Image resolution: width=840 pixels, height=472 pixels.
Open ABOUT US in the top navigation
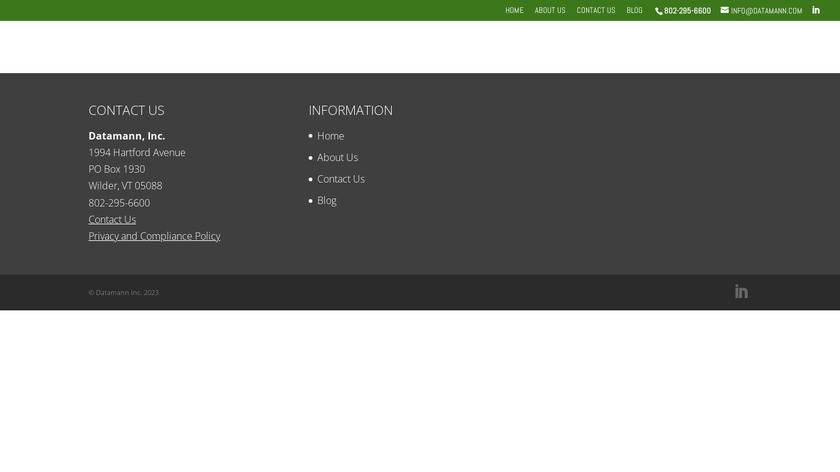coord(550,10)
